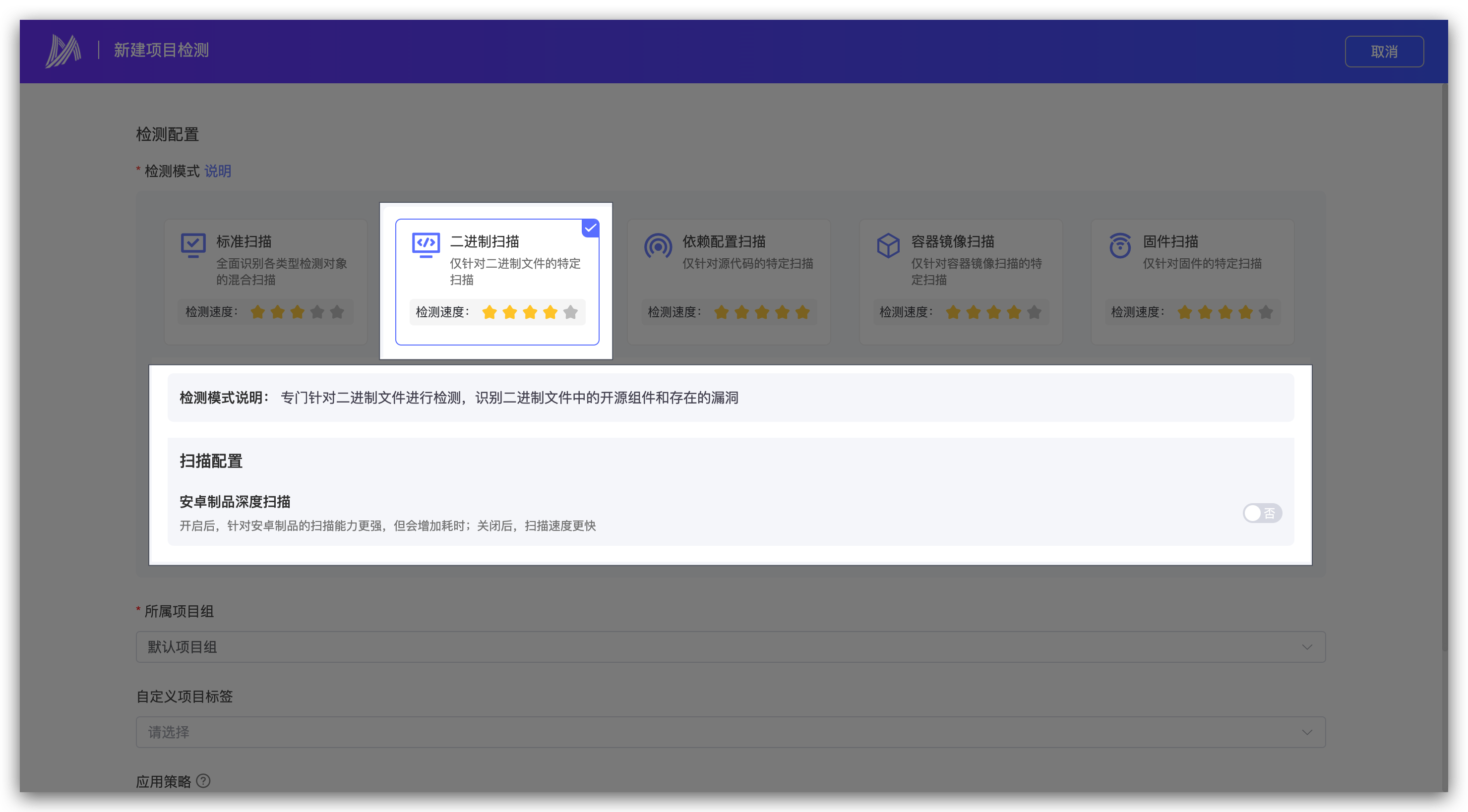Click the checkmark badge on 二进制扫描 card
Viewport: 1468px width, 812px height.
590,228
